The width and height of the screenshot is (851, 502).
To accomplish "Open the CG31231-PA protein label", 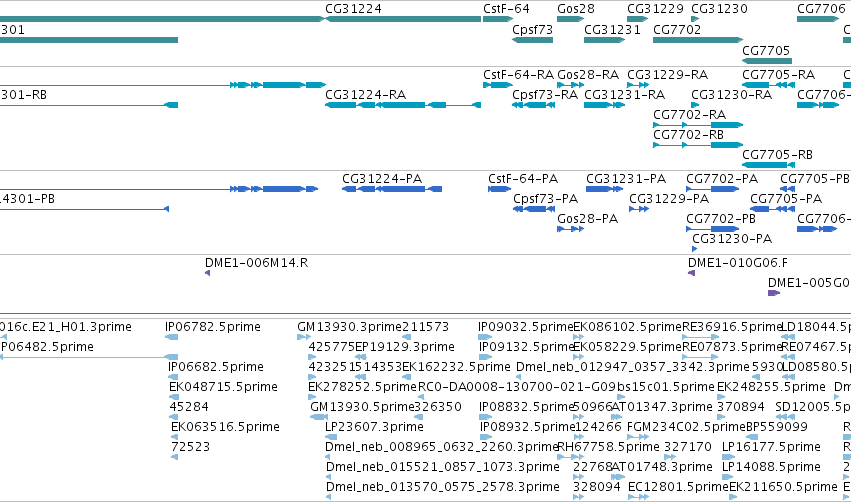I will pyautogui.click(x=626, y=179).
